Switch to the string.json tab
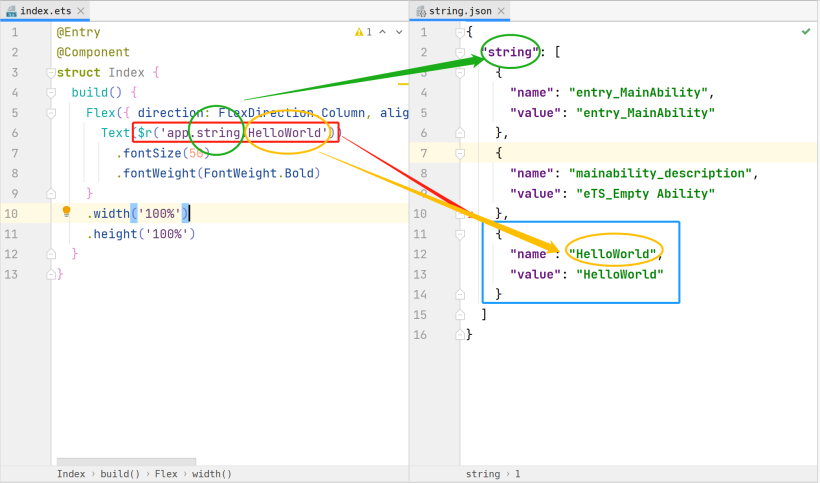 coord(460,9)
